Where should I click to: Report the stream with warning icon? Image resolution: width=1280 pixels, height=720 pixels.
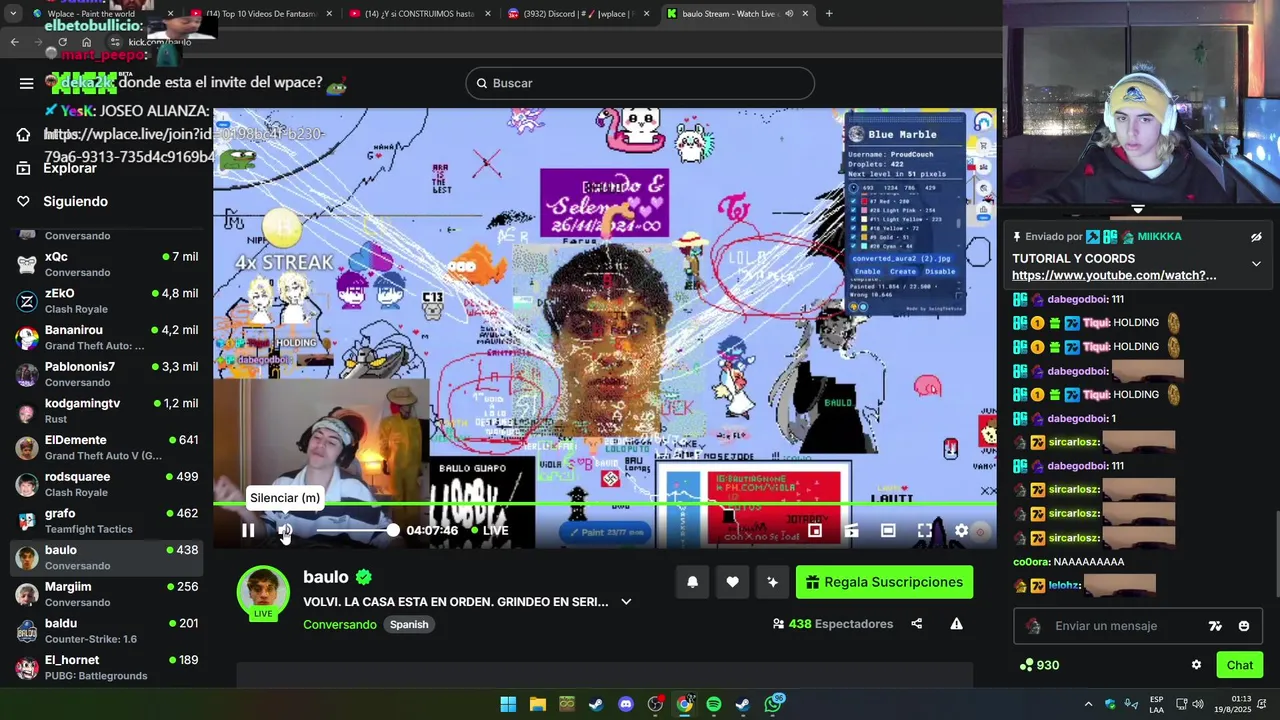point(956,624)
